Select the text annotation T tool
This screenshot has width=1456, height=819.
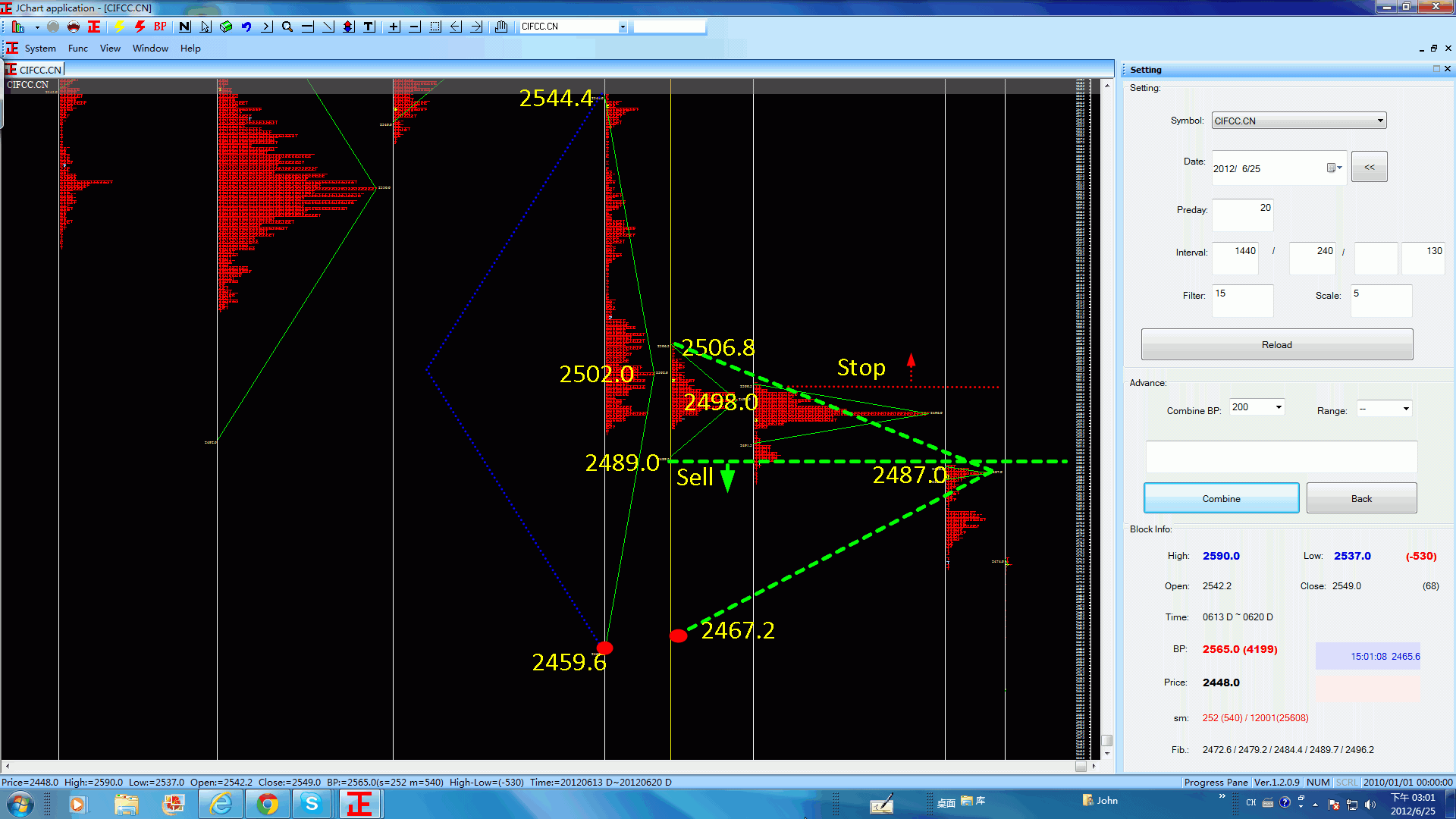pyautogui.click(x=369, y=27)
